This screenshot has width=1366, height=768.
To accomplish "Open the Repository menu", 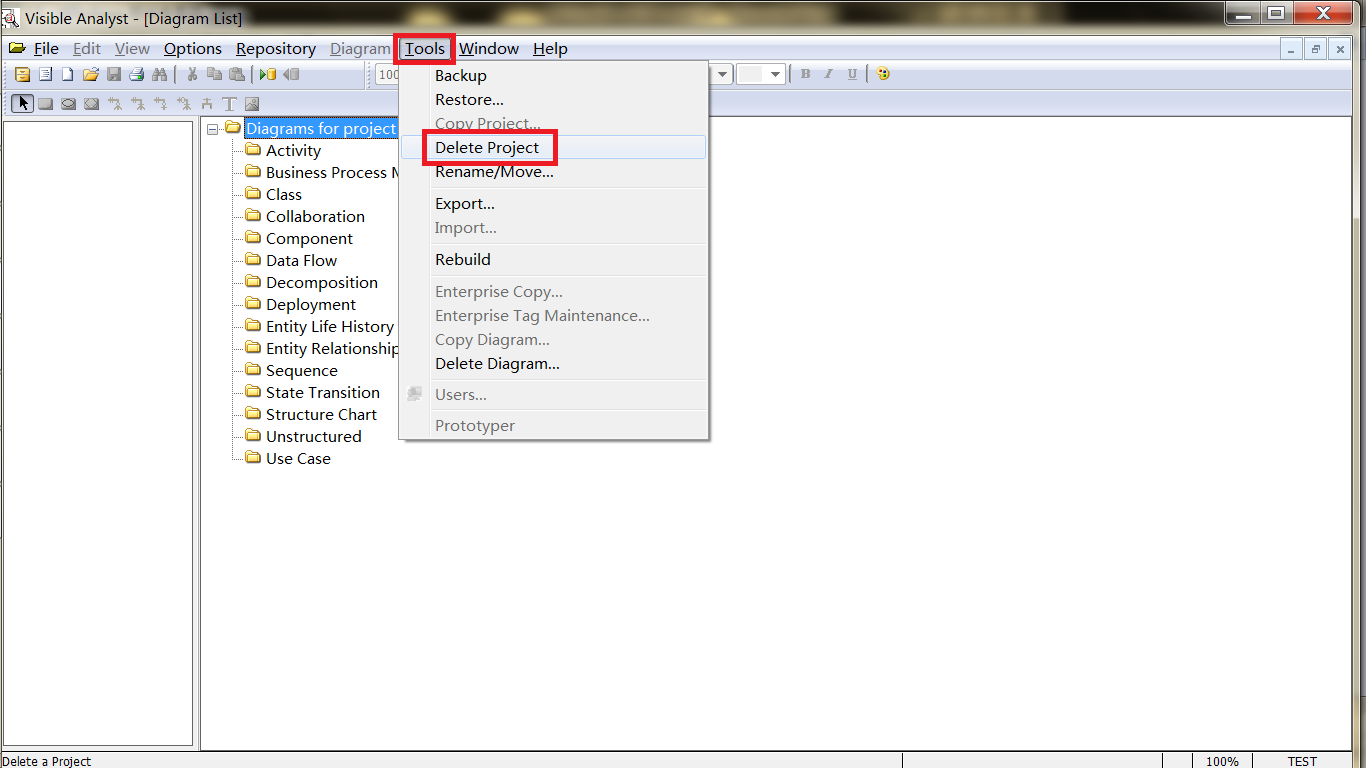I will pos(276,48).
